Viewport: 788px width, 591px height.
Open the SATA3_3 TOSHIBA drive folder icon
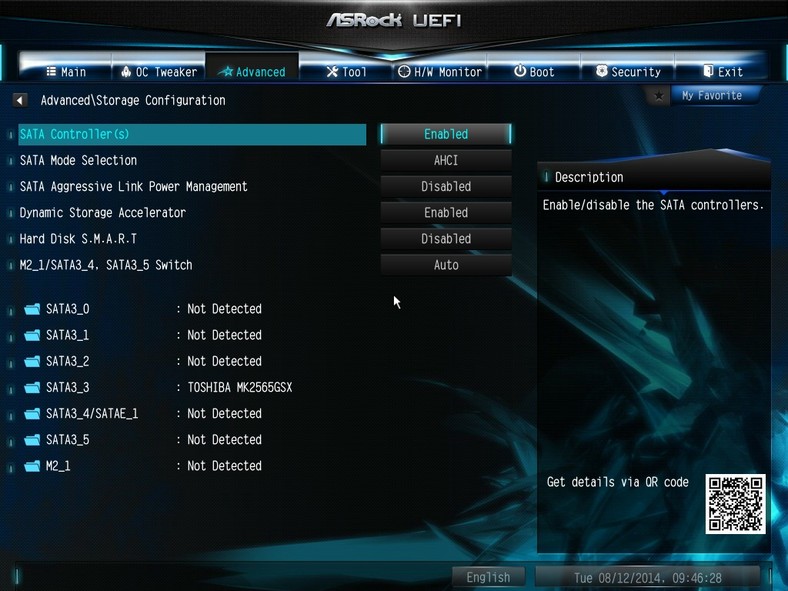pos(32,387)
